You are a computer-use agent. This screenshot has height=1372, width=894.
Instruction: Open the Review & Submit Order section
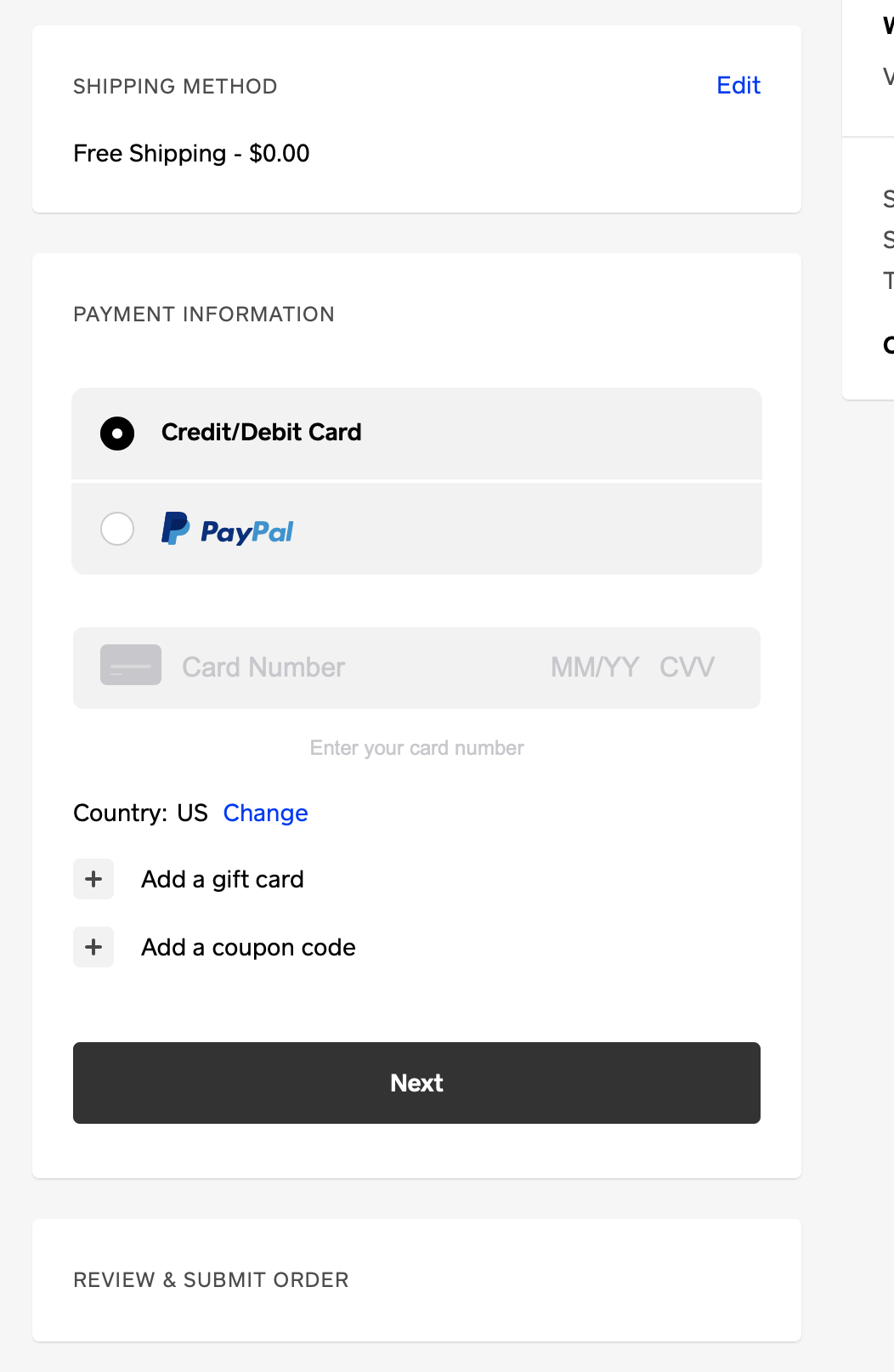pyautogui.click(x=211, y=1280)
